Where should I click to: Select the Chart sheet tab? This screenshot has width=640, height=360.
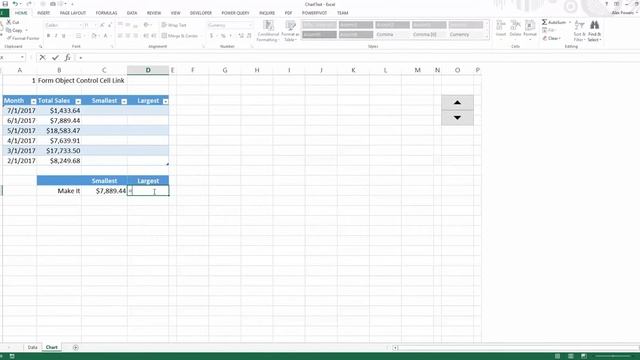pos(51,347)
